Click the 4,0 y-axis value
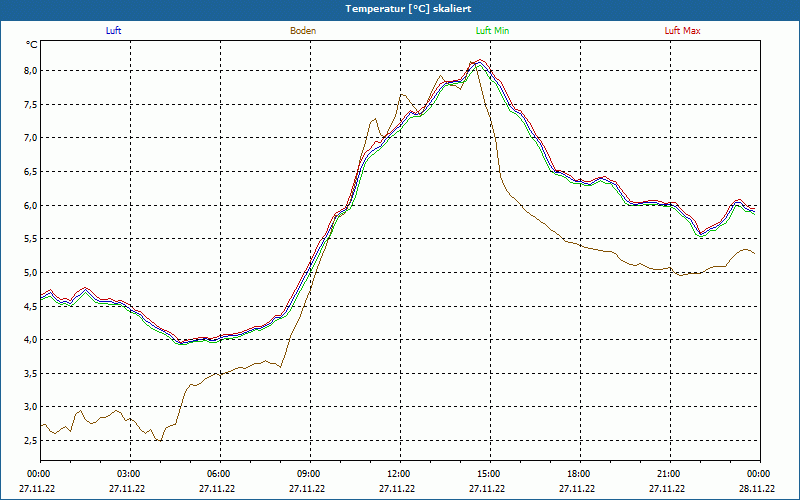This screenshot has height=500, width=800. pyautogui.click(x=32, y=340)
